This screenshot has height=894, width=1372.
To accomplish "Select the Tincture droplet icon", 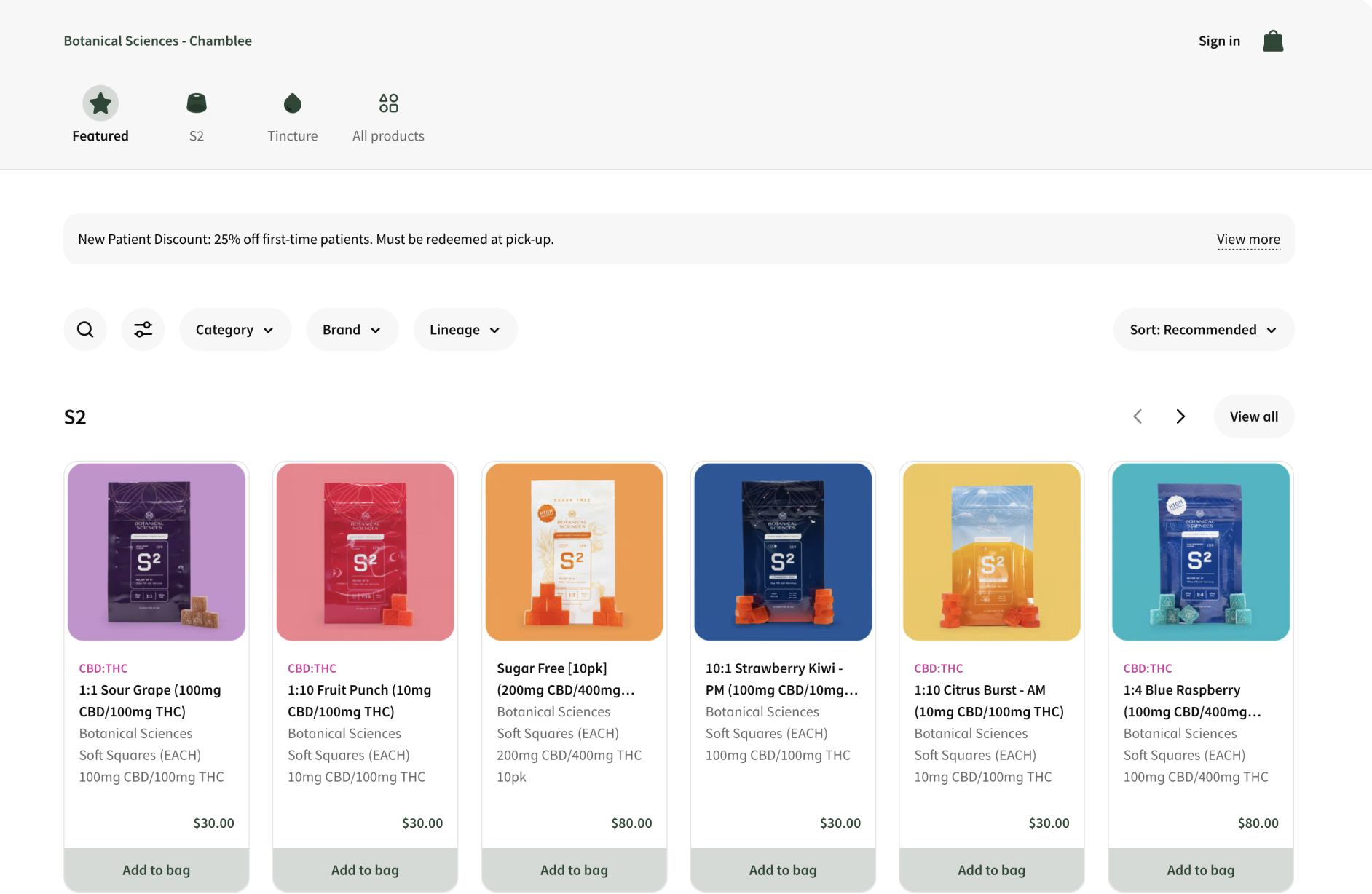I will point(293,103).
